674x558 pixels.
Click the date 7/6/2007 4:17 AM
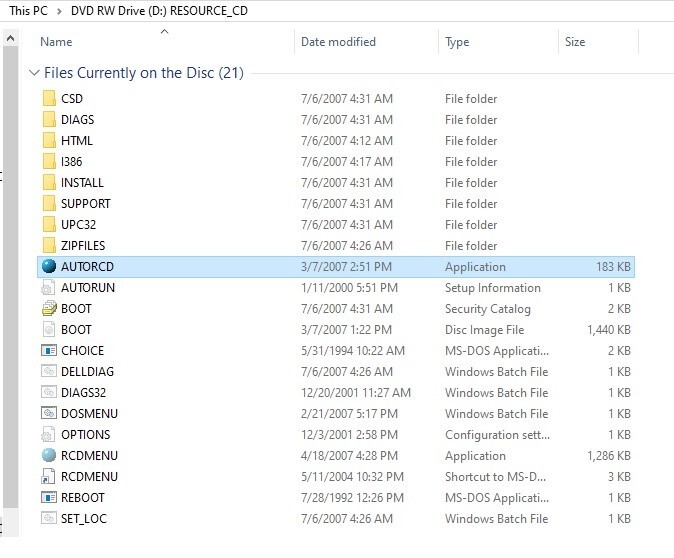click(x=347, y=162)
